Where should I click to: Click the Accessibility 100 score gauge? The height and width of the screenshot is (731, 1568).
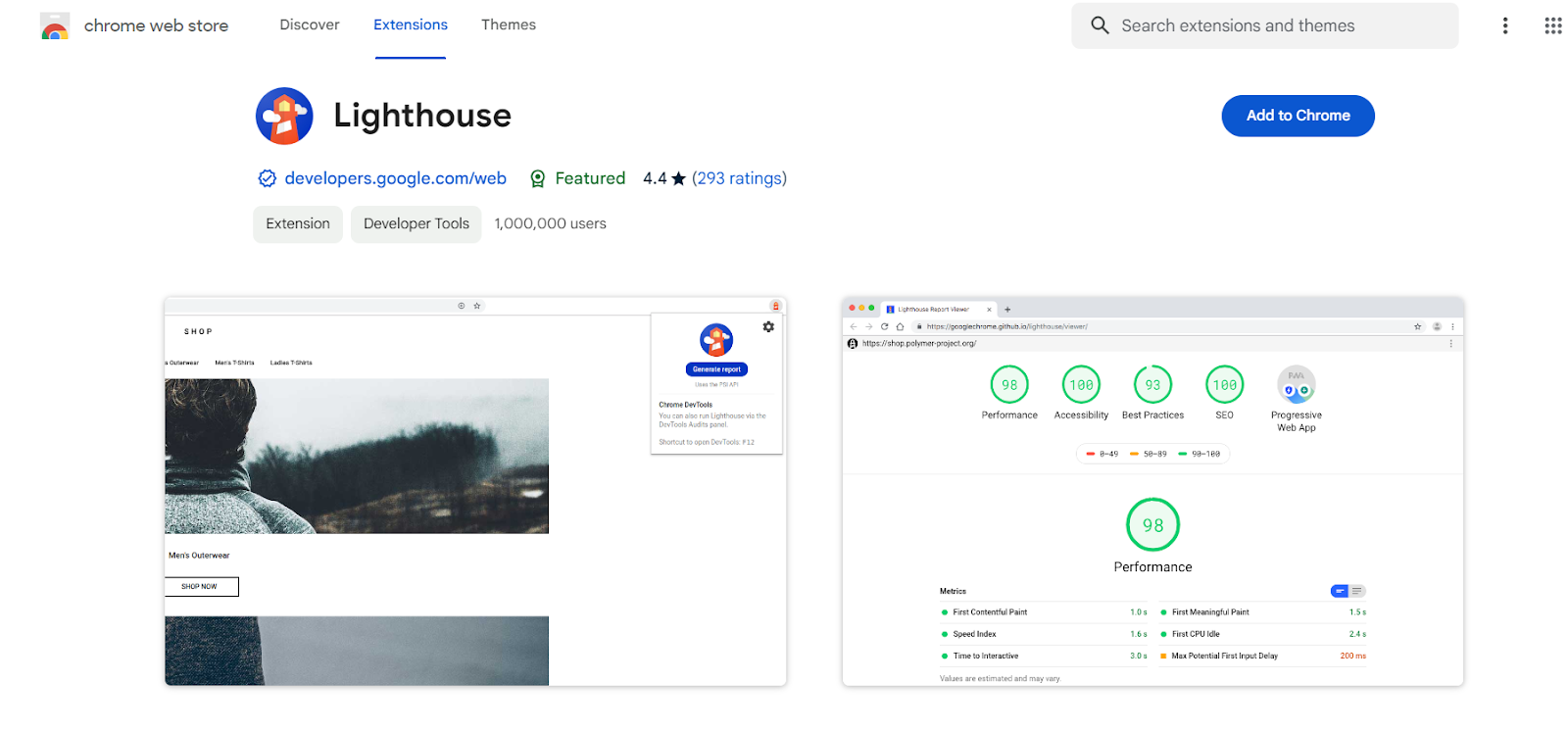(x=1081, y=385)
